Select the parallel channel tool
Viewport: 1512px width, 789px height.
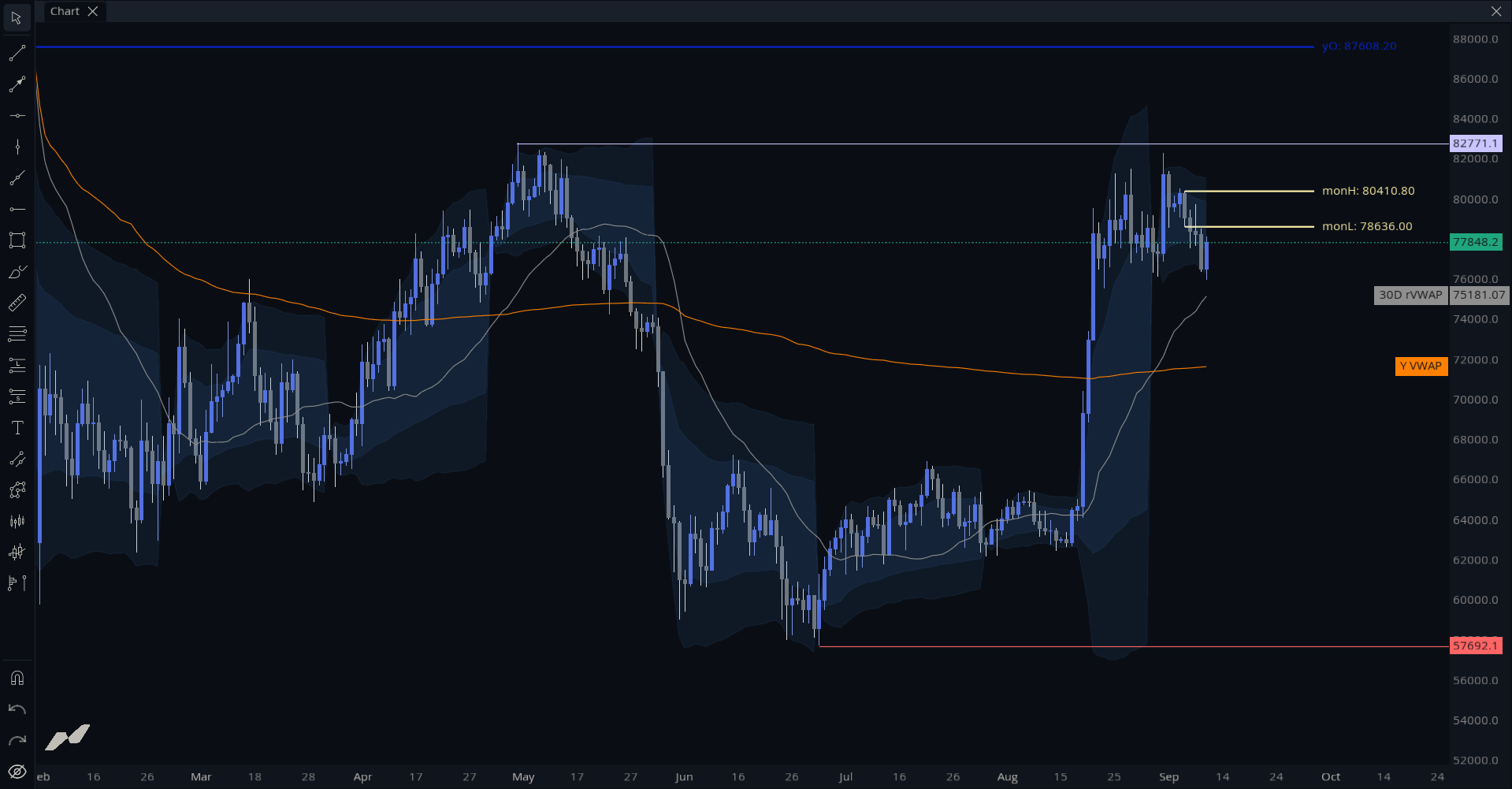coord(17,459)
